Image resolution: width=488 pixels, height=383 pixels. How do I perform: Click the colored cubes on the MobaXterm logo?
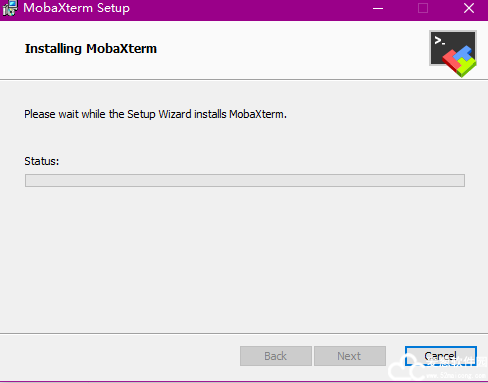tap(460, 62)
